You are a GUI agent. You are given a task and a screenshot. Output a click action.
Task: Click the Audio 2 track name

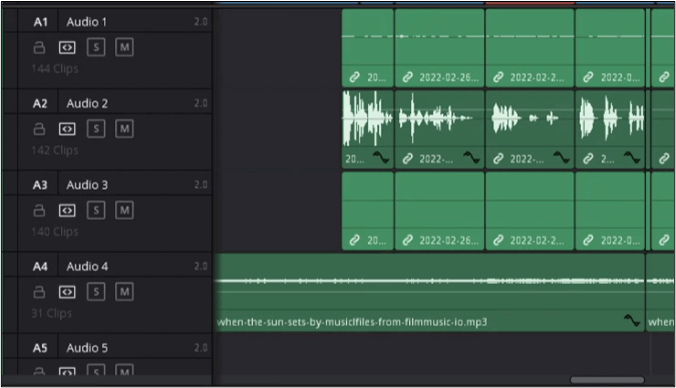pyautogui.click(x=87, y=103)
